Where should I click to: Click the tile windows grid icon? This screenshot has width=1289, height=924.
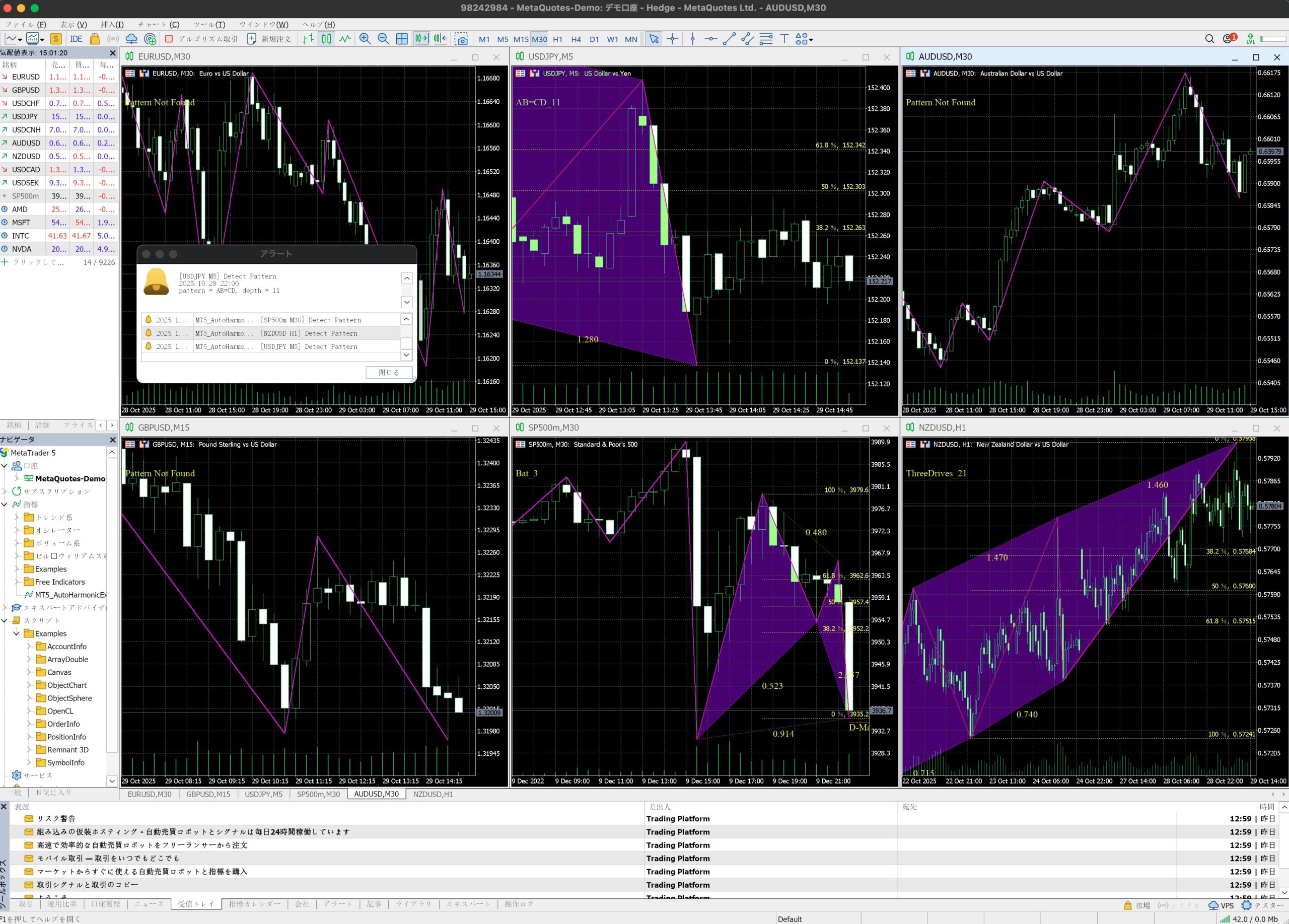402,39
